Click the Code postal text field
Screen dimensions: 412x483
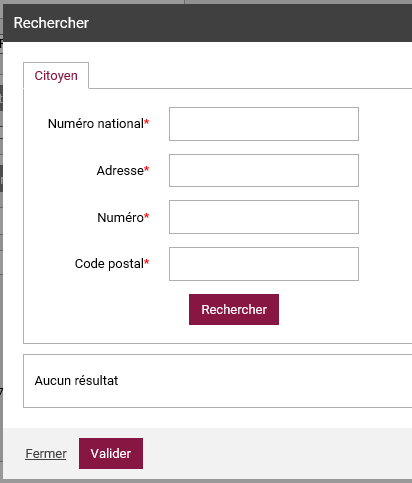pos(264,264)
